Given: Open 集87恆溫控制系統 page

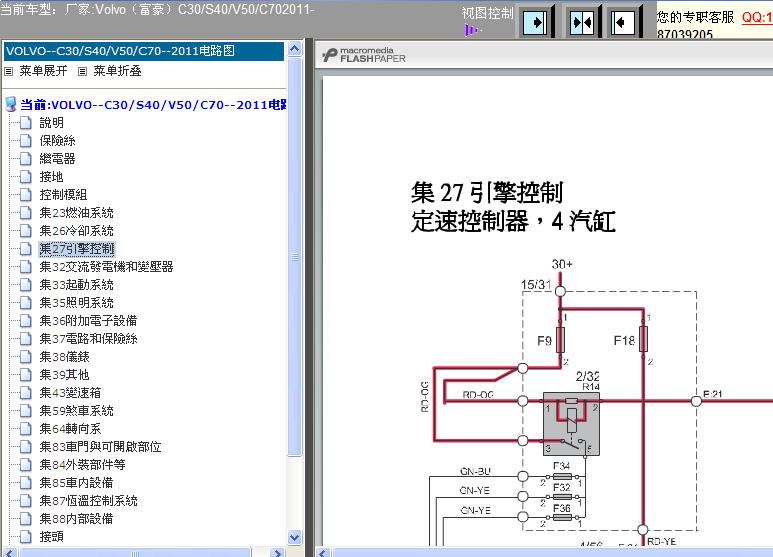Looking at the screenshot, I should coord(88,501).
